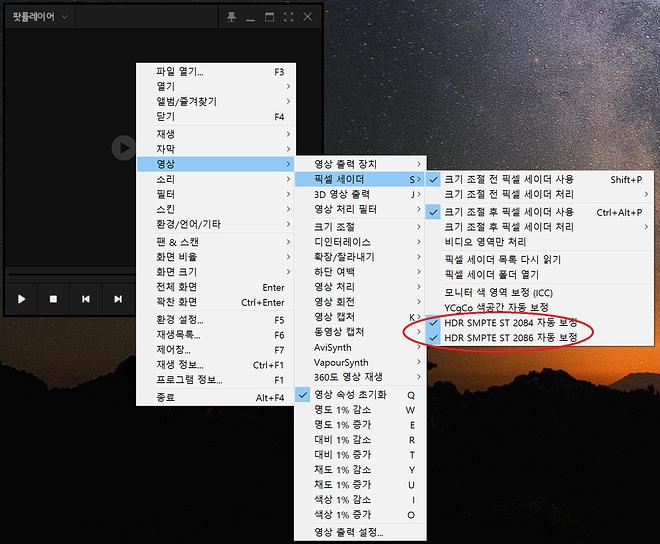Open the 앨범/즐겨찾기 submenu
The width and height of the screenshot is (660, 544).
(x=216, y=101)
